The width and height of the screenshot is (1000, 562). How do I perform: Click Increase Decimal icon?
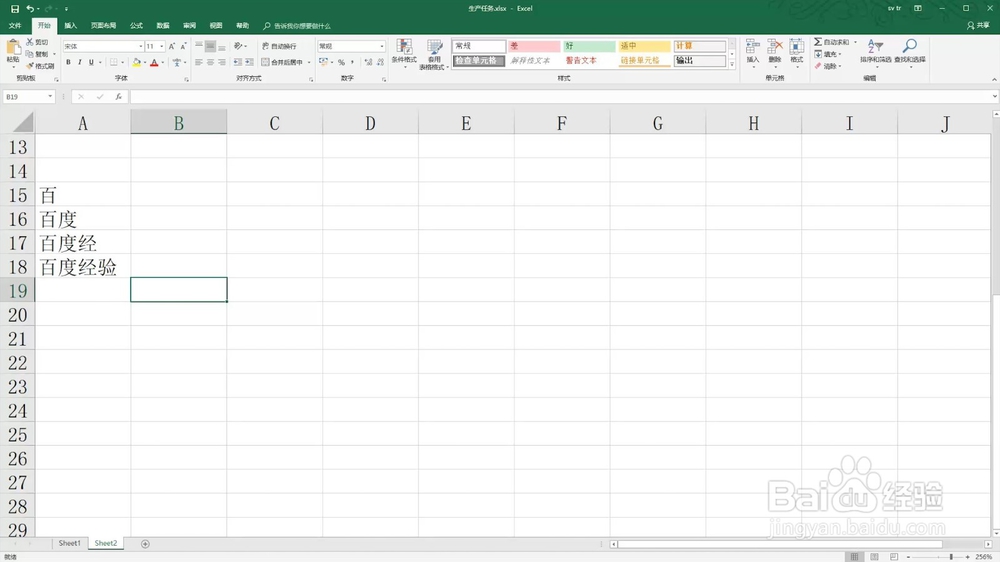368,63
